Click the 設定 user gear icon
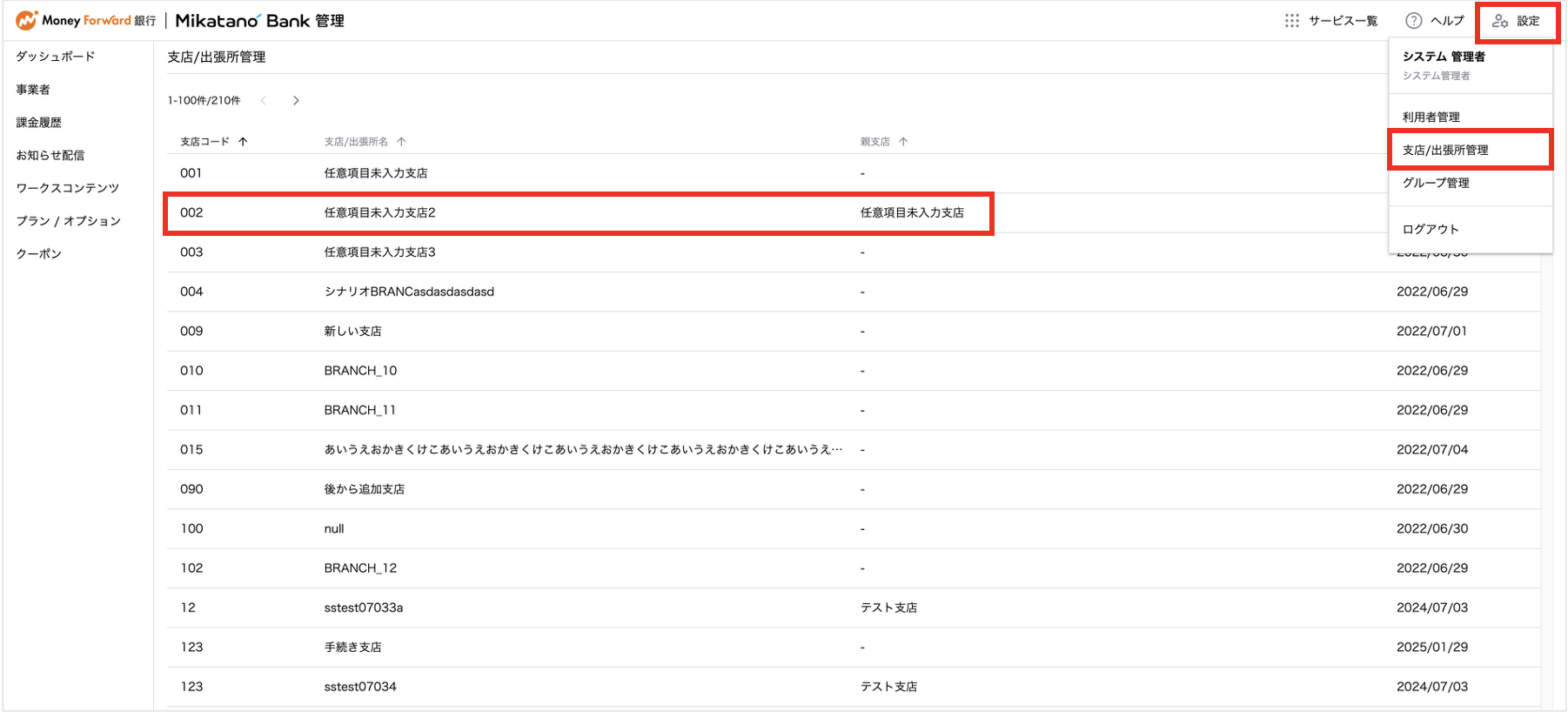Screen dimensions: 1568x712 (x=1500, y=21)
